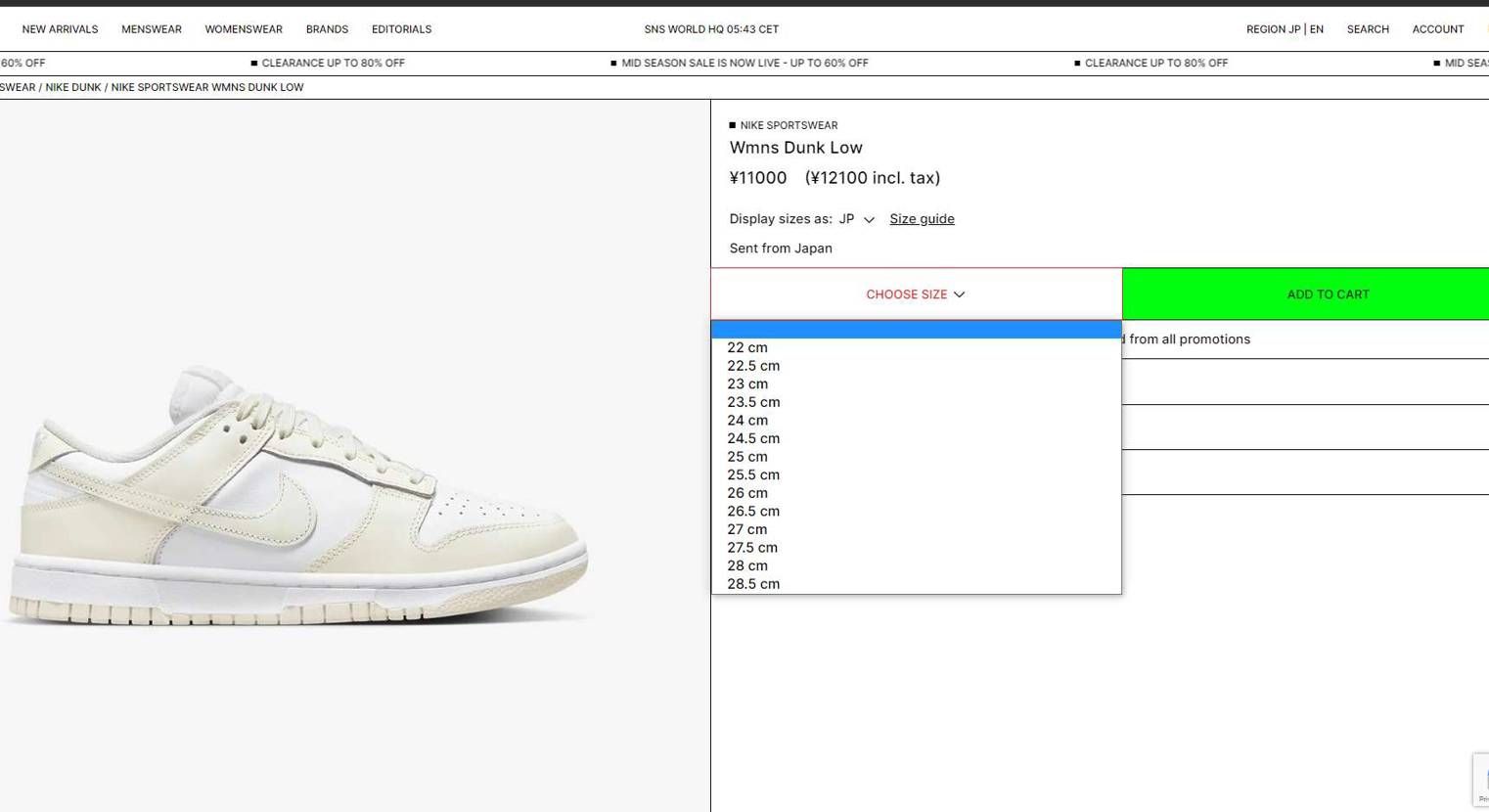
Task: Click the SNS World HQ time text
Action: click(x=711, y=29)
